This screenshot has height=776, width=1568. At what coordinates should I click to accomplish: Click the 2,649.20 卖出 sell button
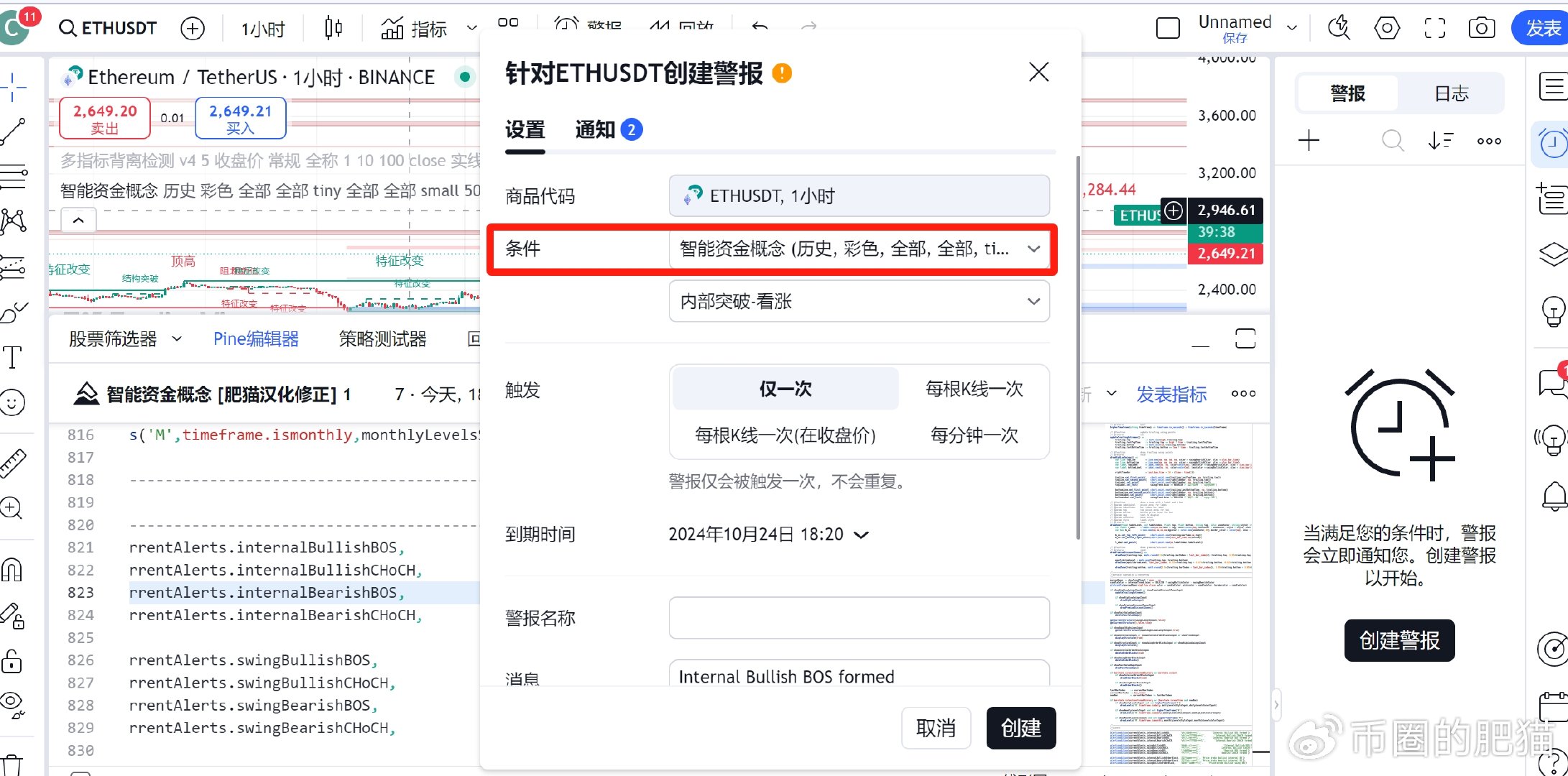coord(105,119)
